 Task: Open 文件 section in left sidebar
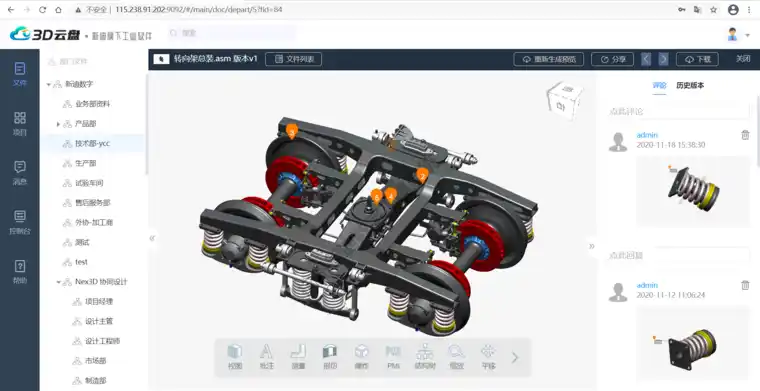pos(20,74)
